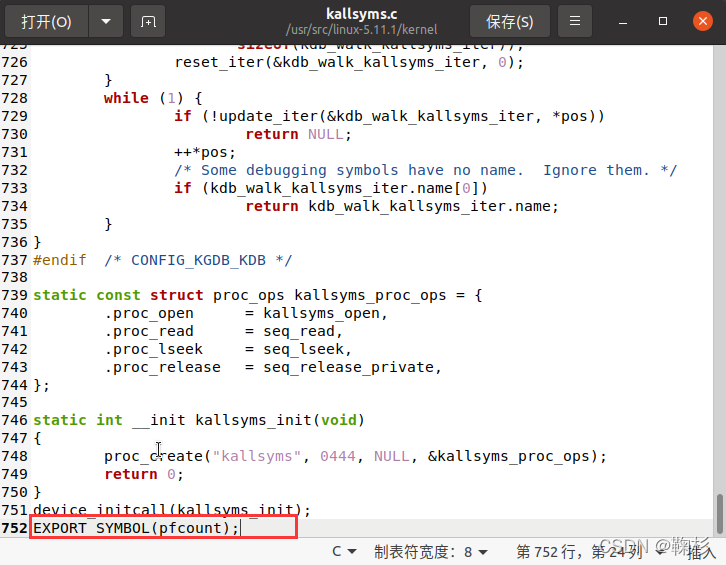The width and height of the screenshot is (726, 565).
Task: Click the 'if (!update_iter' line 729
Action: (x=389, y=116)
